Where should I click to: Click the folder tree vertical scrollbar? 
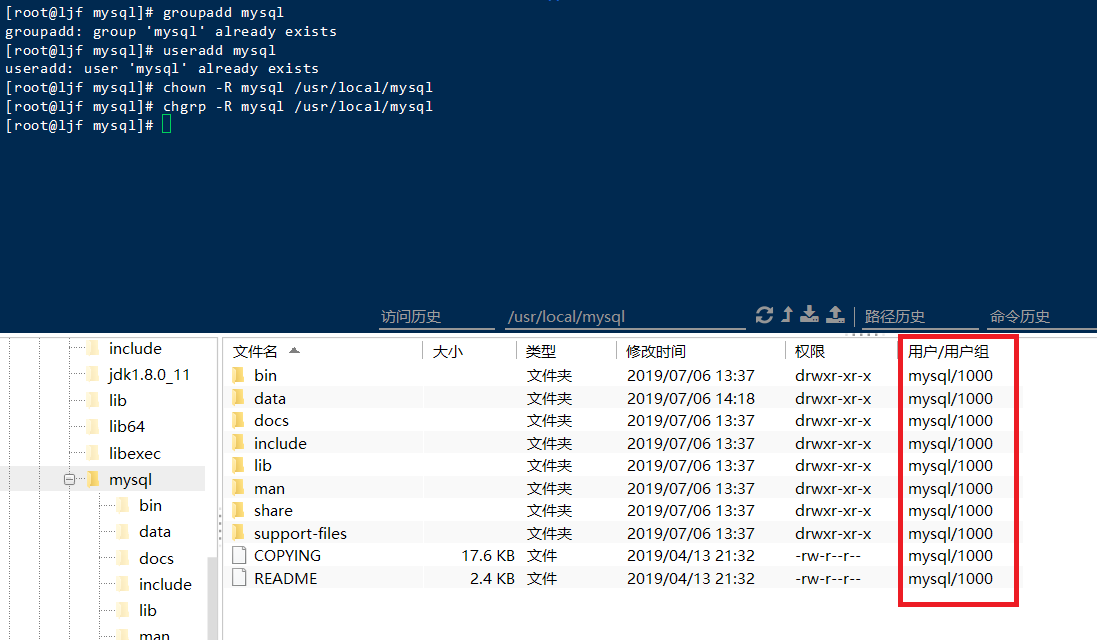[x=213, y=599]
